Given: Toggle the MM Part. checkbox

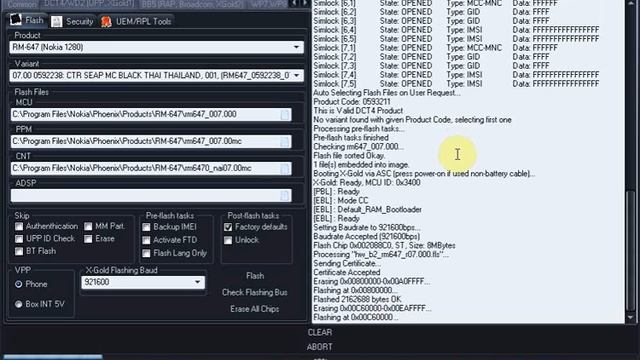Looking at the screenshot, I should click(x=88, y=226).
